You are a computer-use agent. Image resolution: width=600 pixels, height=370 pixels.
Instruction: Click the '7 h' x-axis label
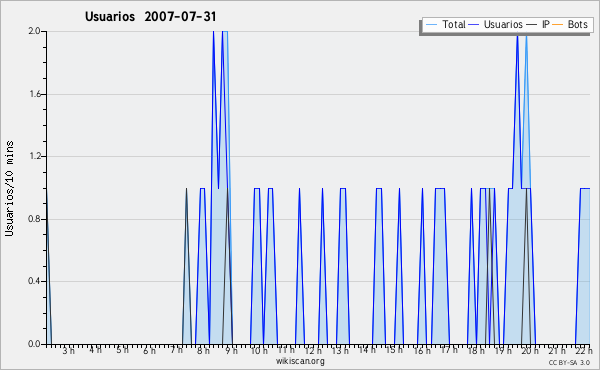[x=176, y=350]
